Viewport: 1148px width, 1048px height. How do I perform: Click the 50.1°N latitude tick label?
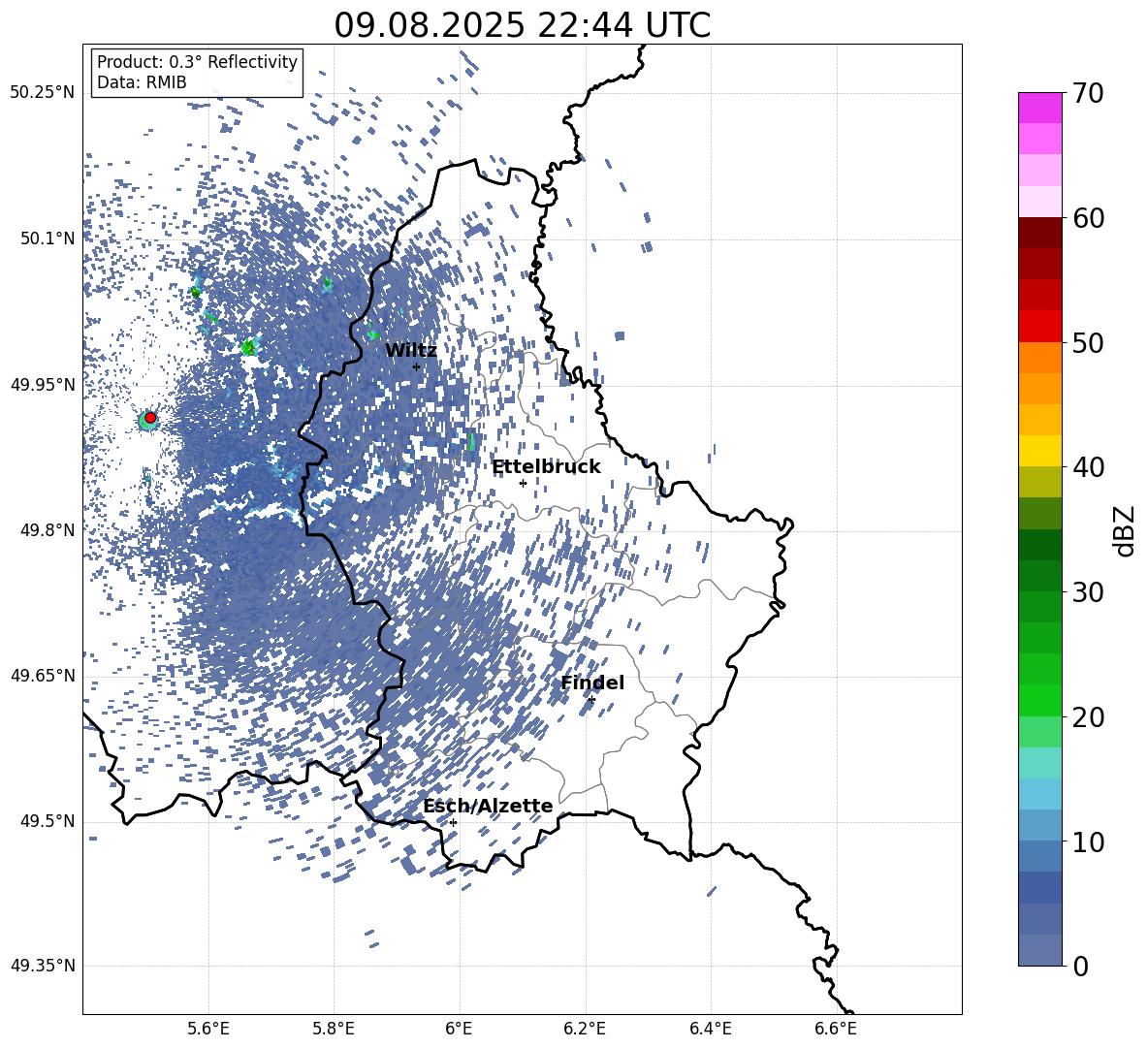click(47, 238)
